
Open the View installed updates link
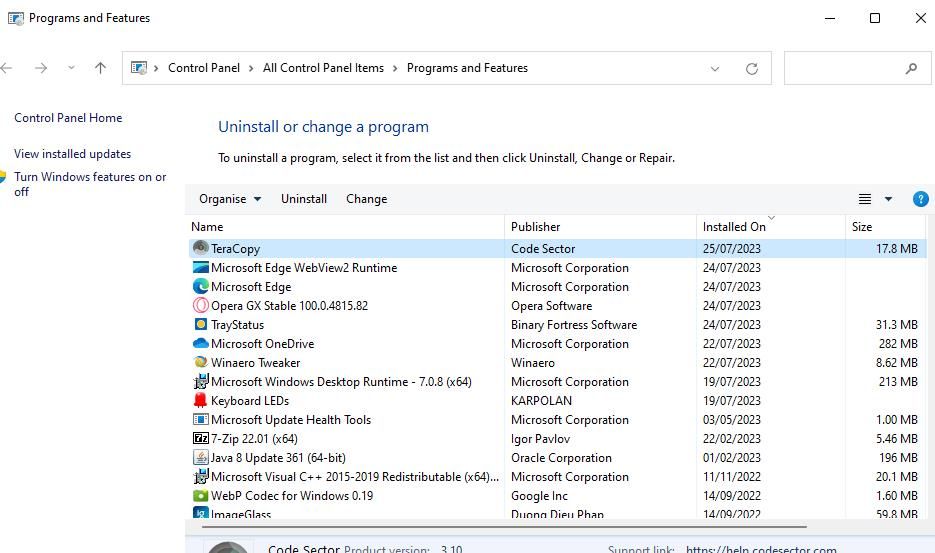pos(73,154)
